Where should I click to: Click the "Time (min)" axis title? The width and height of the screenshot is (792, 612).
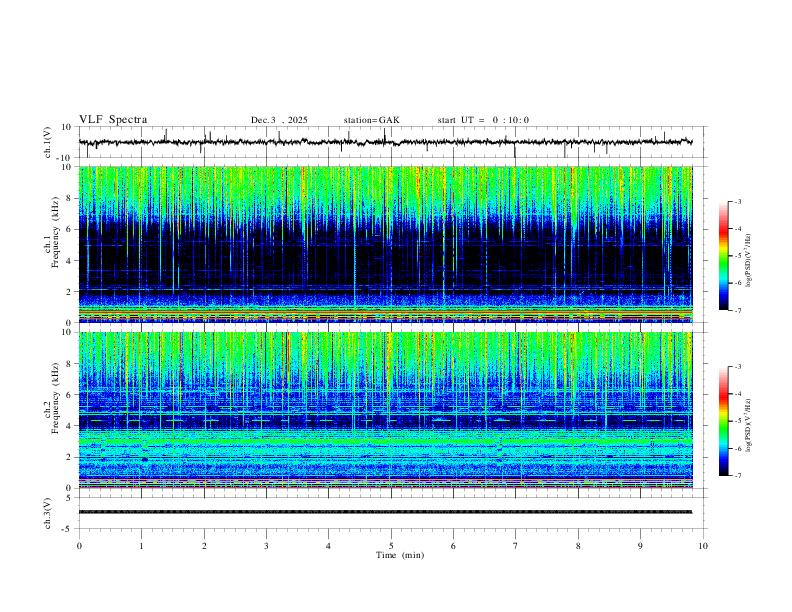tap(400, 555)
